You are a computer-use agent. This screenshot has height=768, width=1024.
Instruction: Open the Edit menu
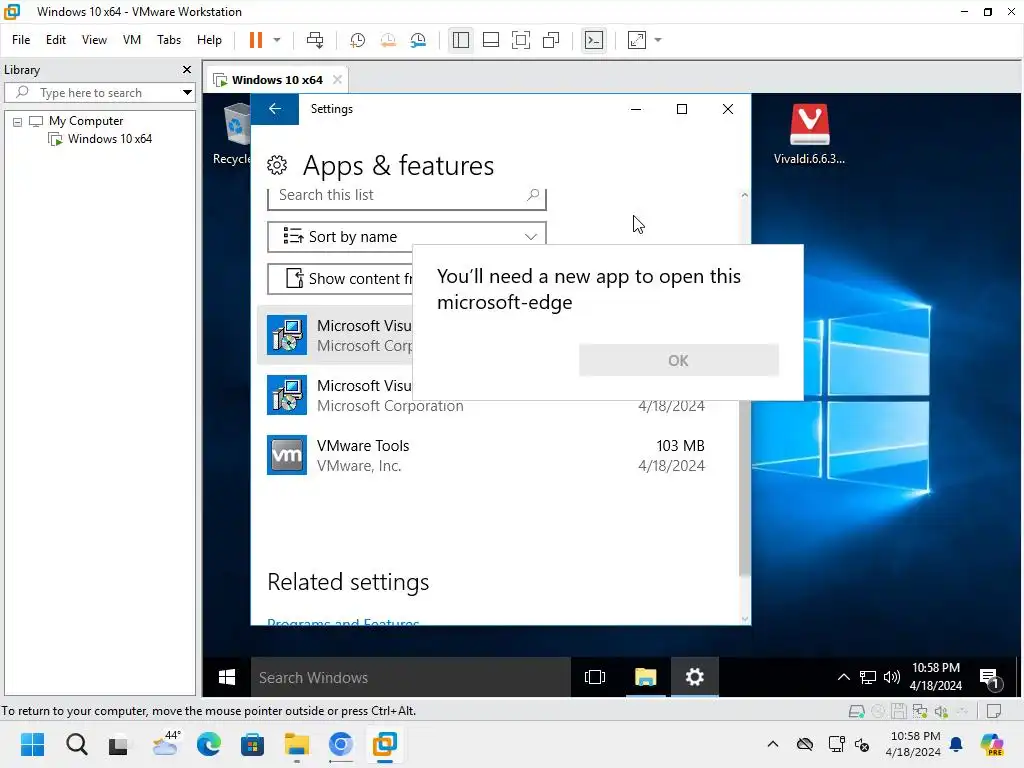[x=56, y=40]
